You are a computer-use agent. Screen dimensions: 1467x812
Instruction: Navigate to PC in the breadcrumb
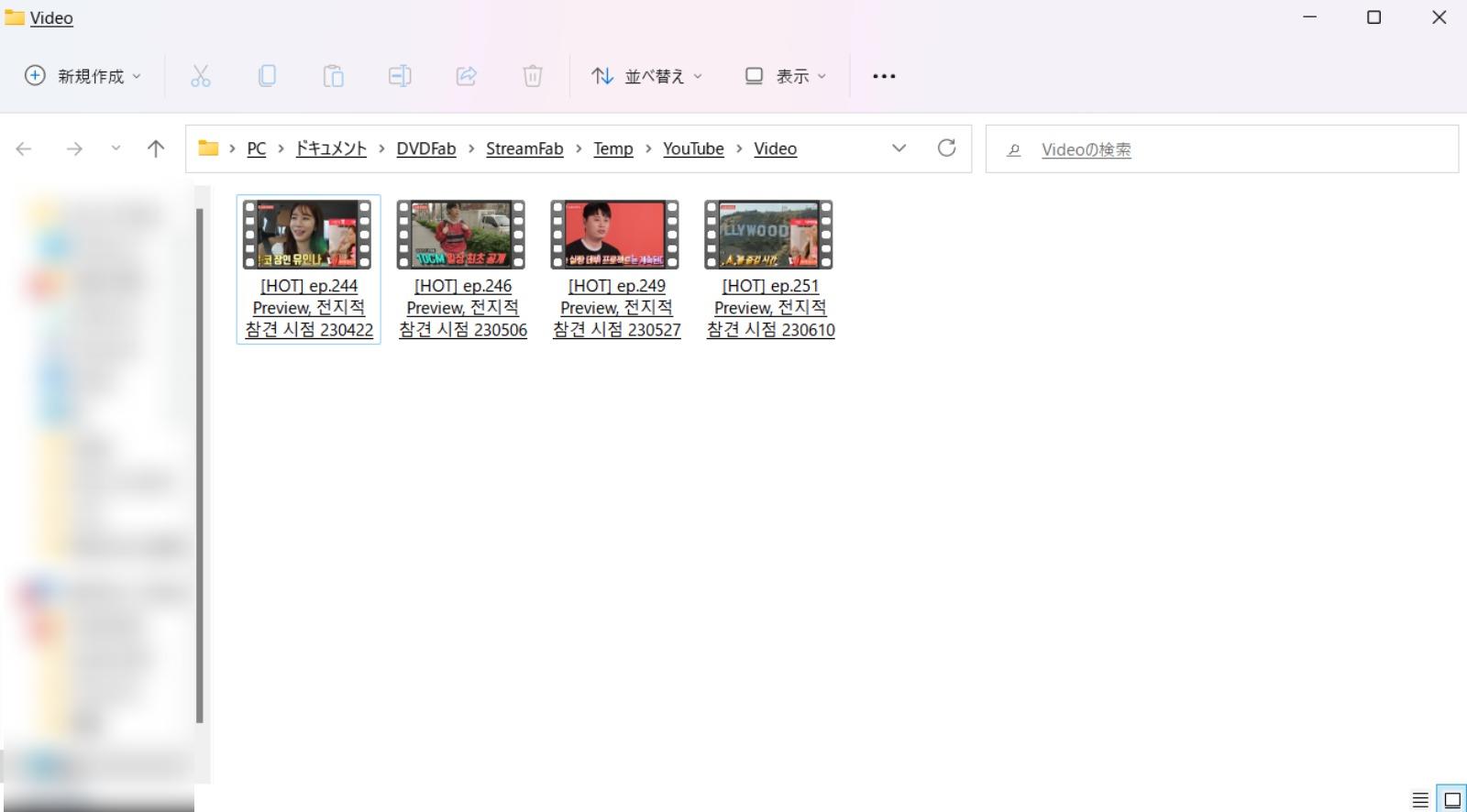click(257, 148)
